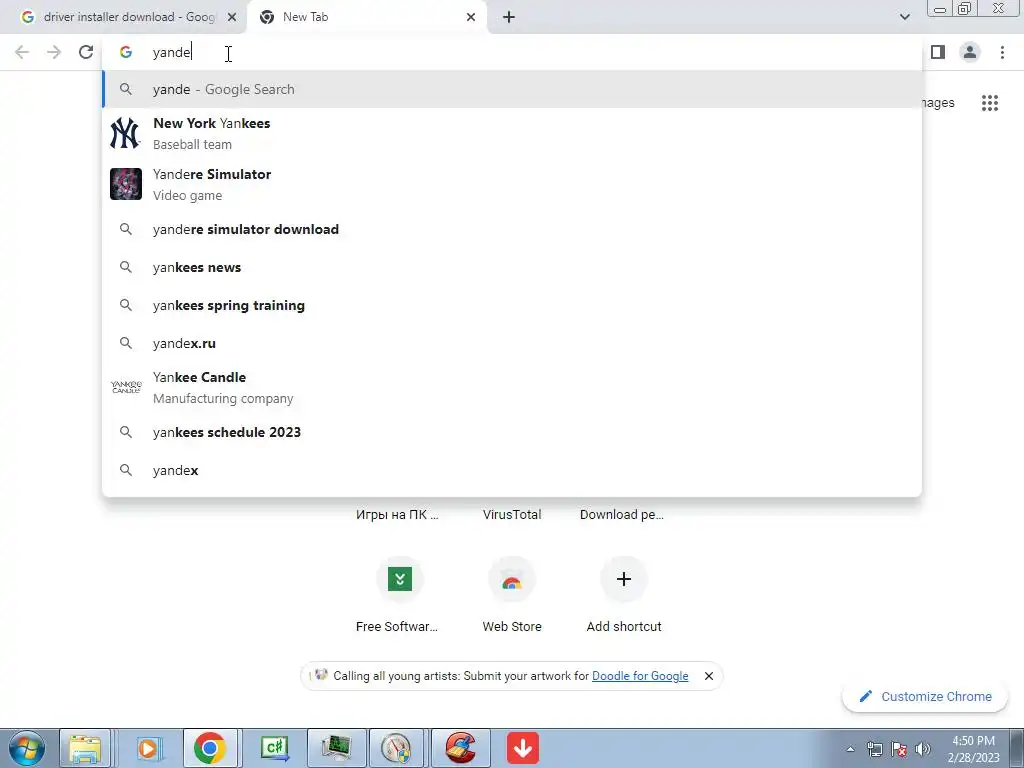Click the forward navigation arrow
Image resolution: width=1024 pixels, height=768 pixels.
click(x=54, y=52)
